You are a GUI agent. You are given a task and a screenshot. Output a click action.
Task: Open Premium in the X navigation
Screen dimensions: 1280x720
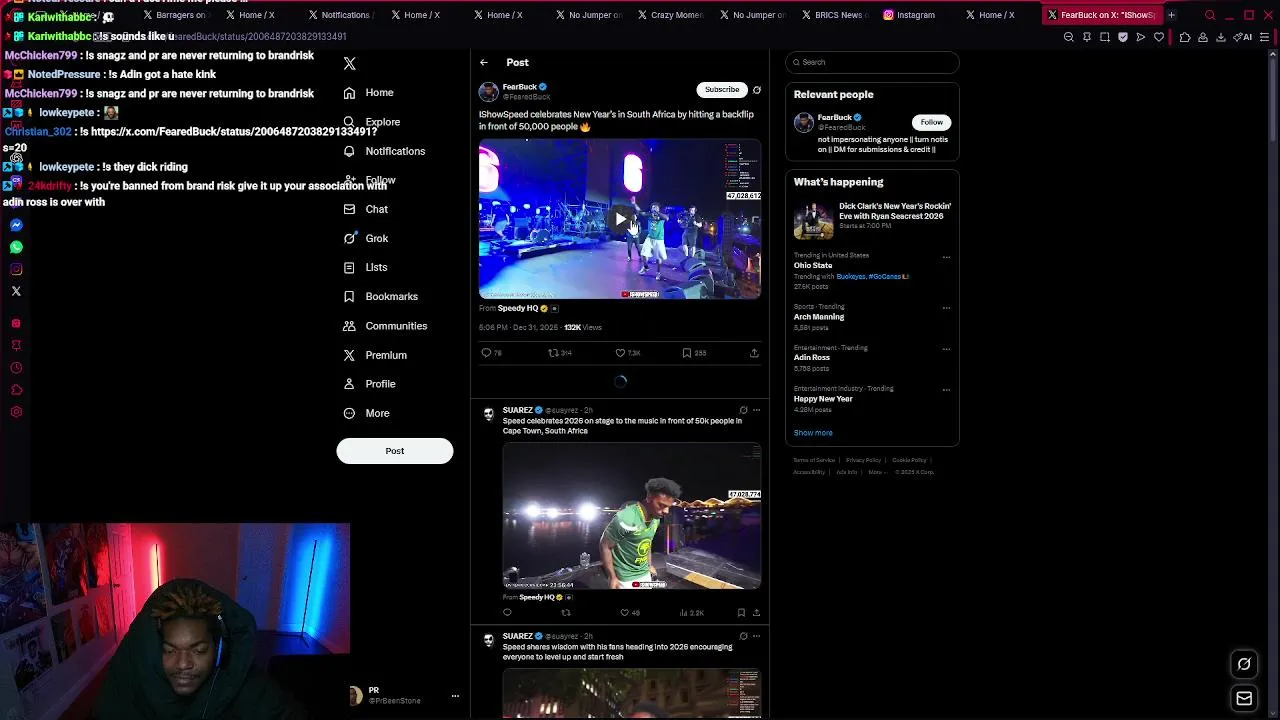375,355
